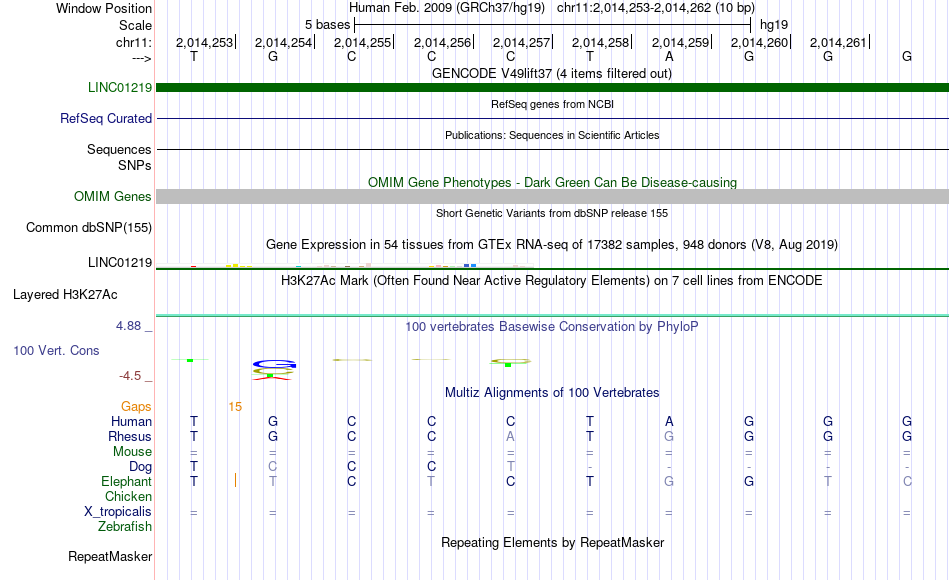
Task: Click the orange 15 gap count
Action: [x=235, y=407]
